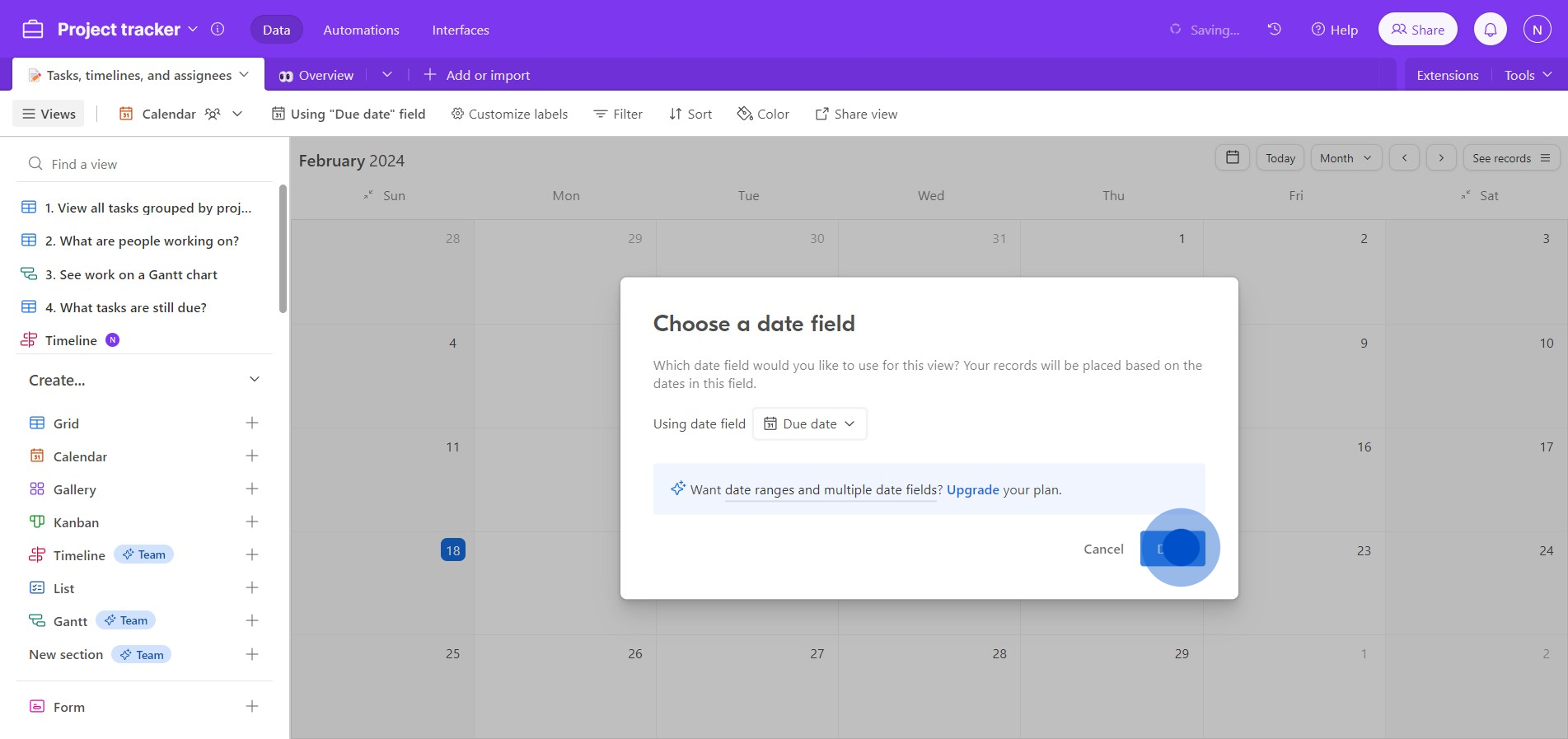Open base info icon beside Project tracker

pos(218,29)
